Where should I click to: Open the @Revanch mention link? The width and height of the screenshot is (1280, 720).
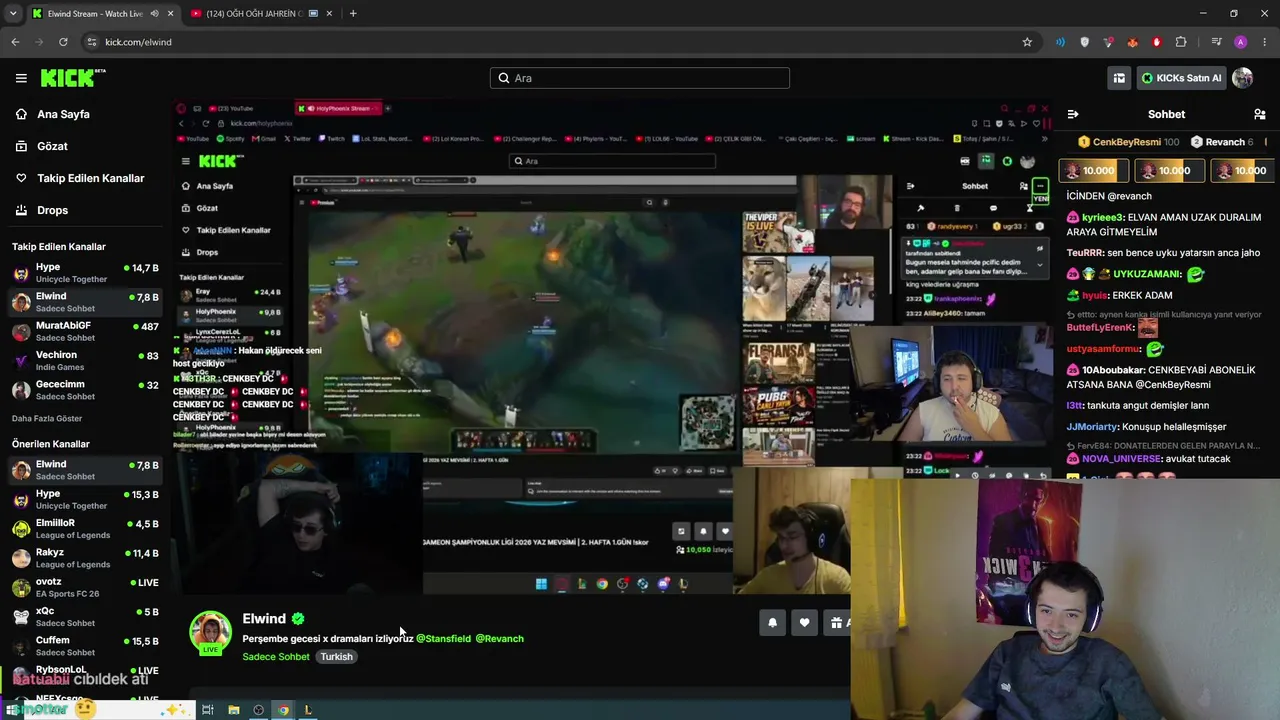click(x=499, y=639)
